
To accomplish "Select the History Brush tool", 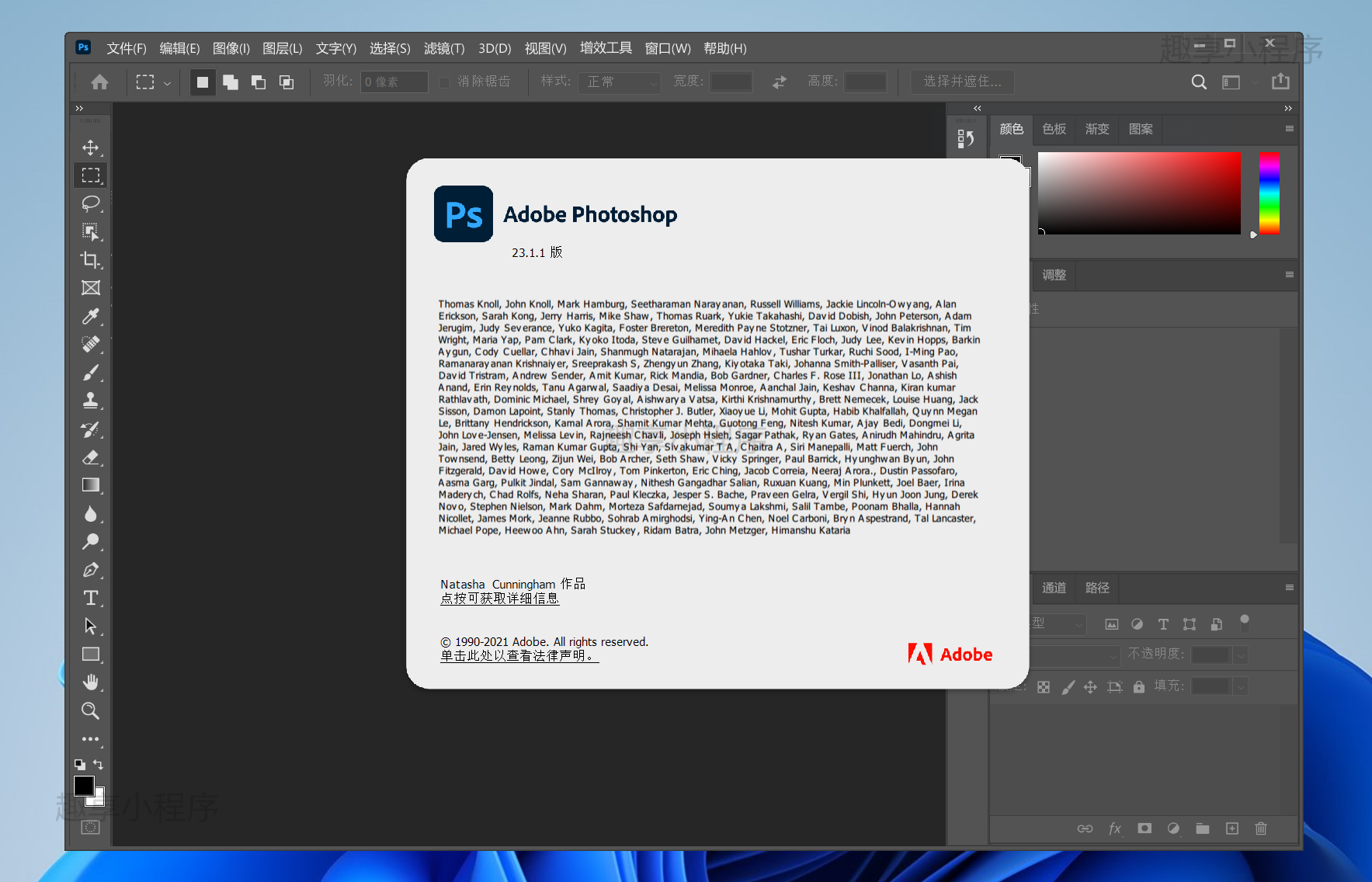I will click(91, 429).
